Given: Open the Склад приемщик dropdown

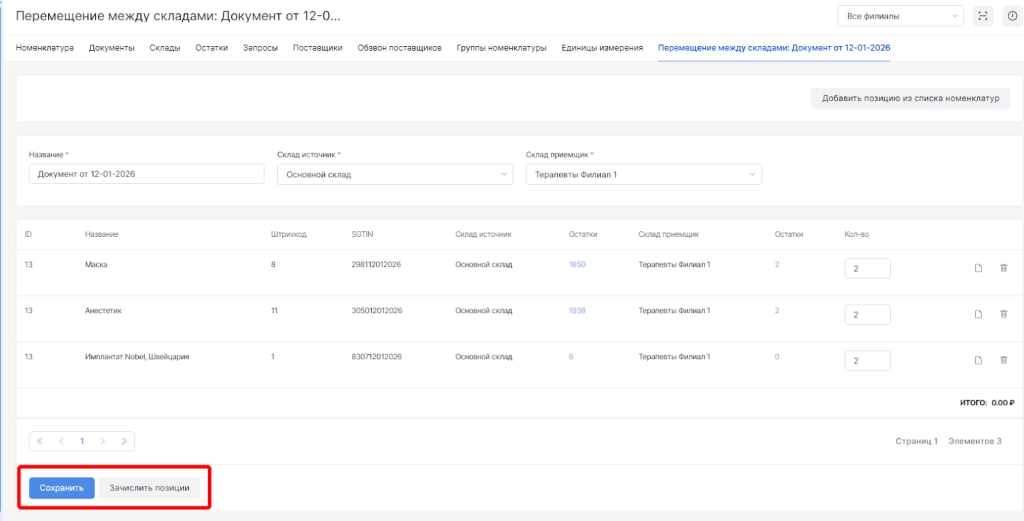Looking at the screenshot, I should click(x=643, y=175).
